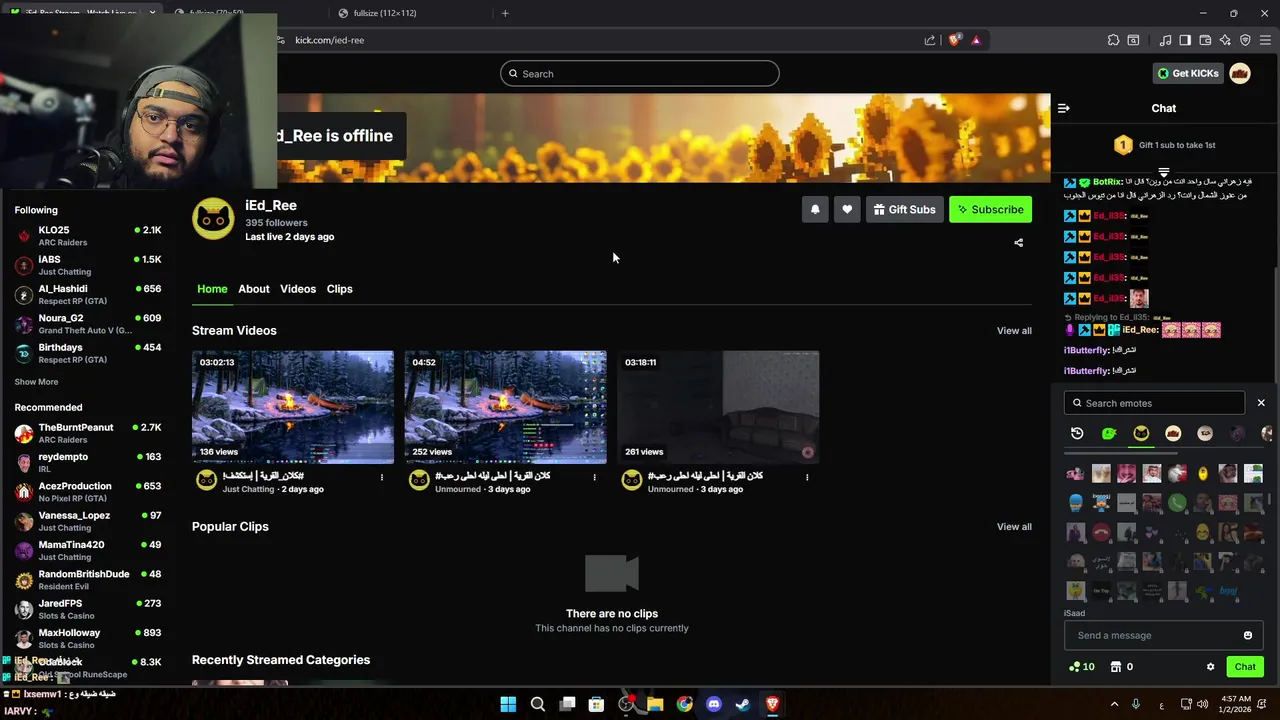
Task: Open options menu for 03:18:11 video
Action: click(807, 477)
